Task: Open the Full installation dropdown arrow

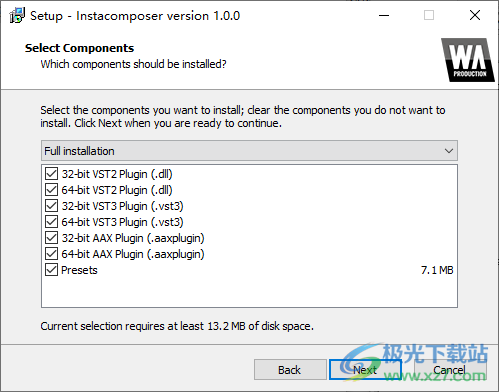Action: (449, 151)
